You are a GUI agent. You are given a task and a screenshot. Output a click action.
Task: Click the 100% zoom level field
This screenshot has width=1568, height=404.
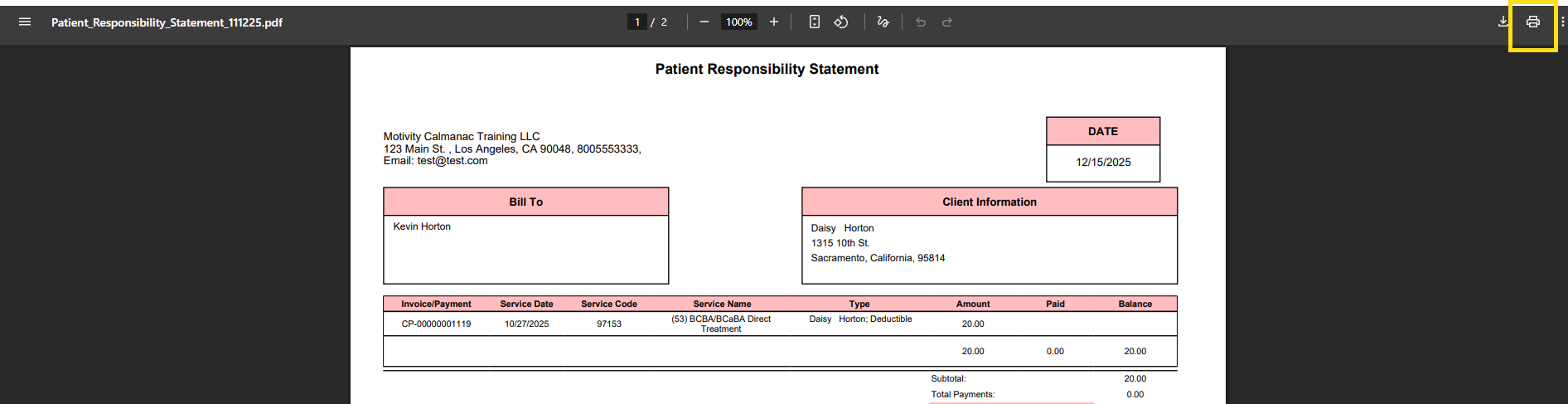[738, 22]
